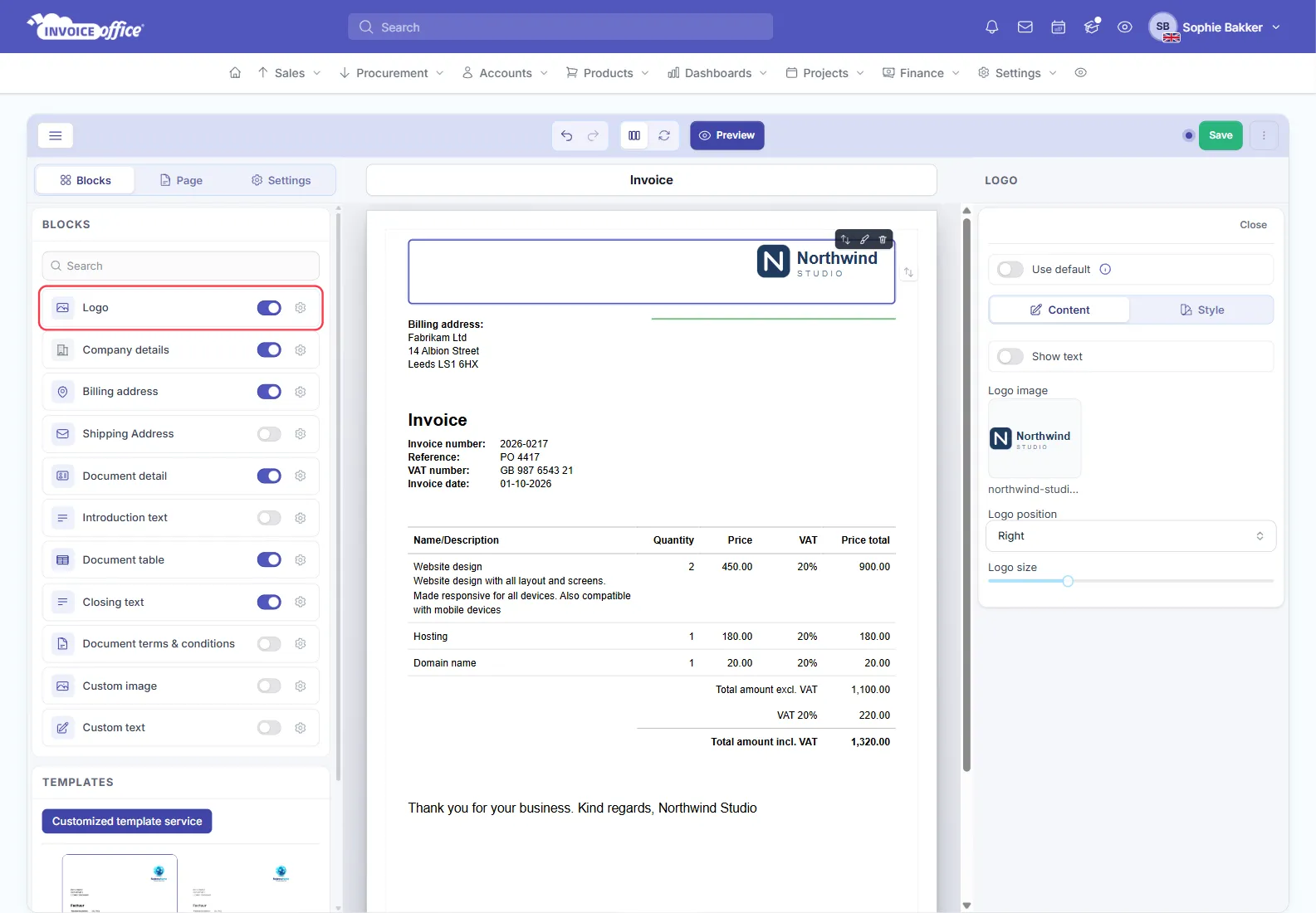Screen dimensions: 1316x913
Task: Click the reorder arrows beside logo block
Action: tap(908, 272)
